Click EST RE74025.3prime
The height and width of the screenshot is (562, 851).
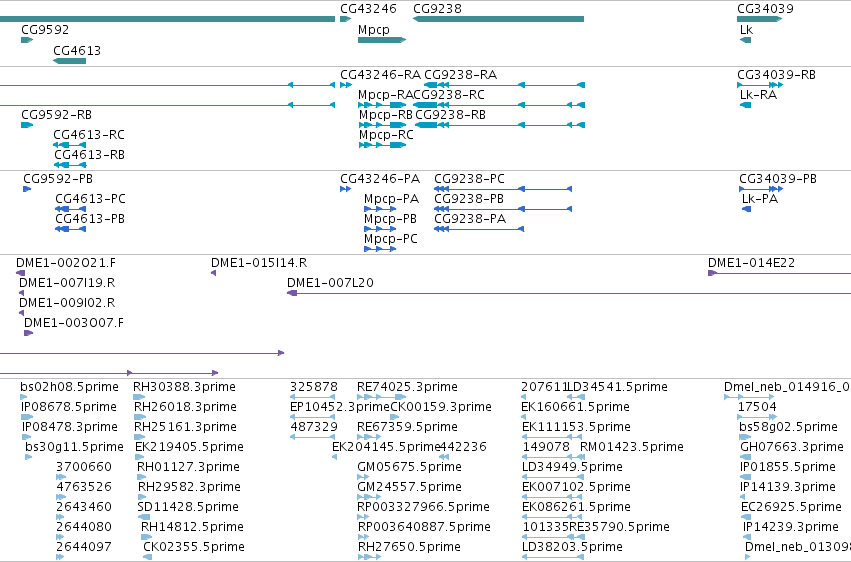pos(407,387)
